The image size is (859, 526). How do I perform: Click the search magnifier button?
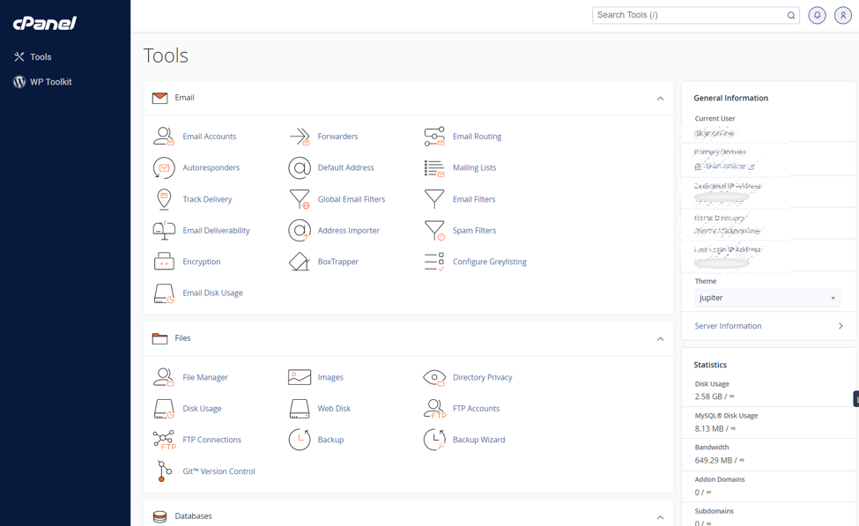[x=791, y=15]
